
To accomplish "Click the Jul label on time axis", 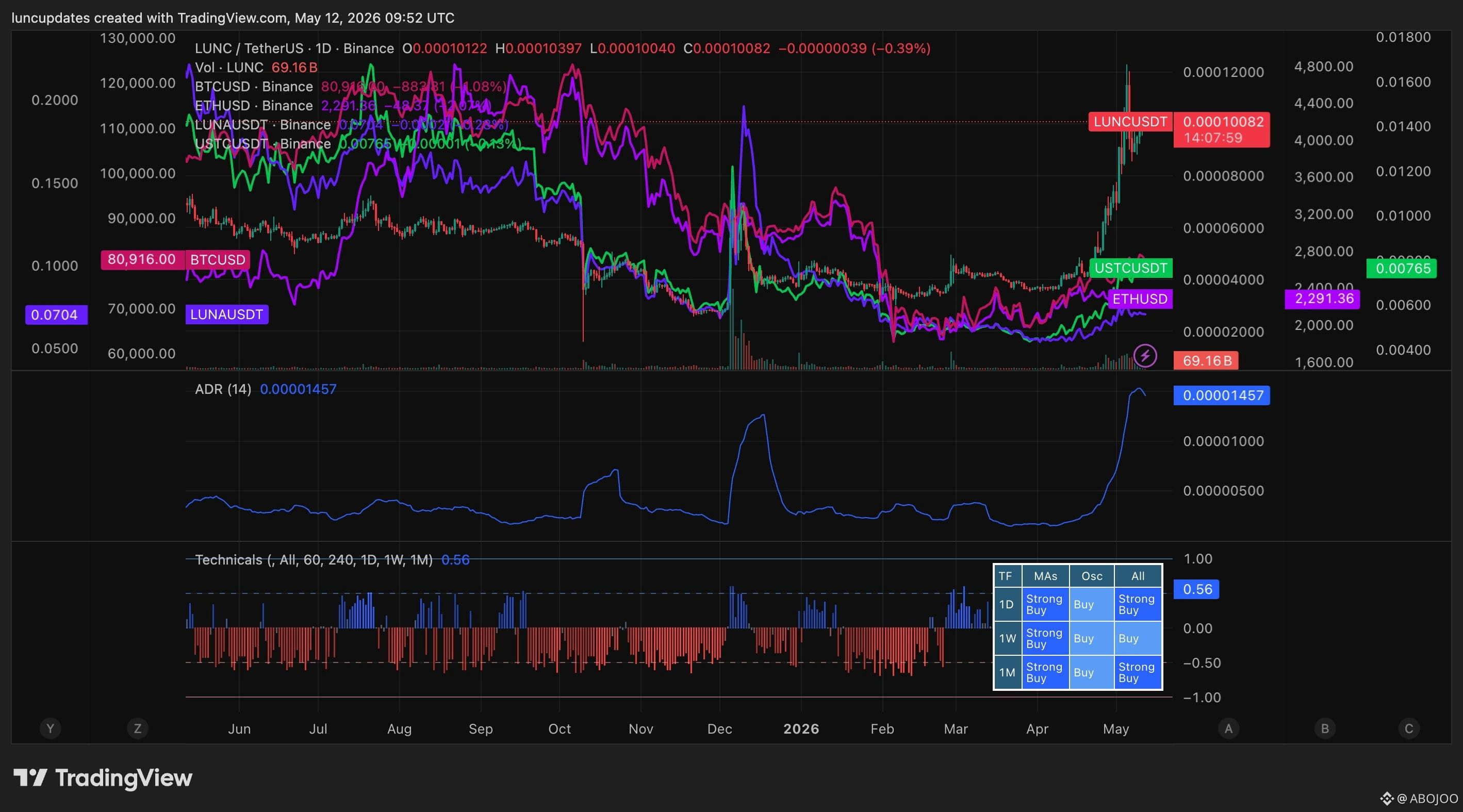I will (x=318, y=728).
